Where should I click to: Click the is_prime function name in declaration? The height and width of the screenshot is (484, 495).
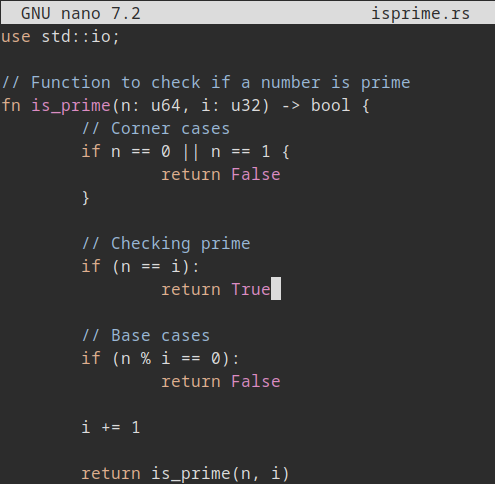[x=71, y=106]
